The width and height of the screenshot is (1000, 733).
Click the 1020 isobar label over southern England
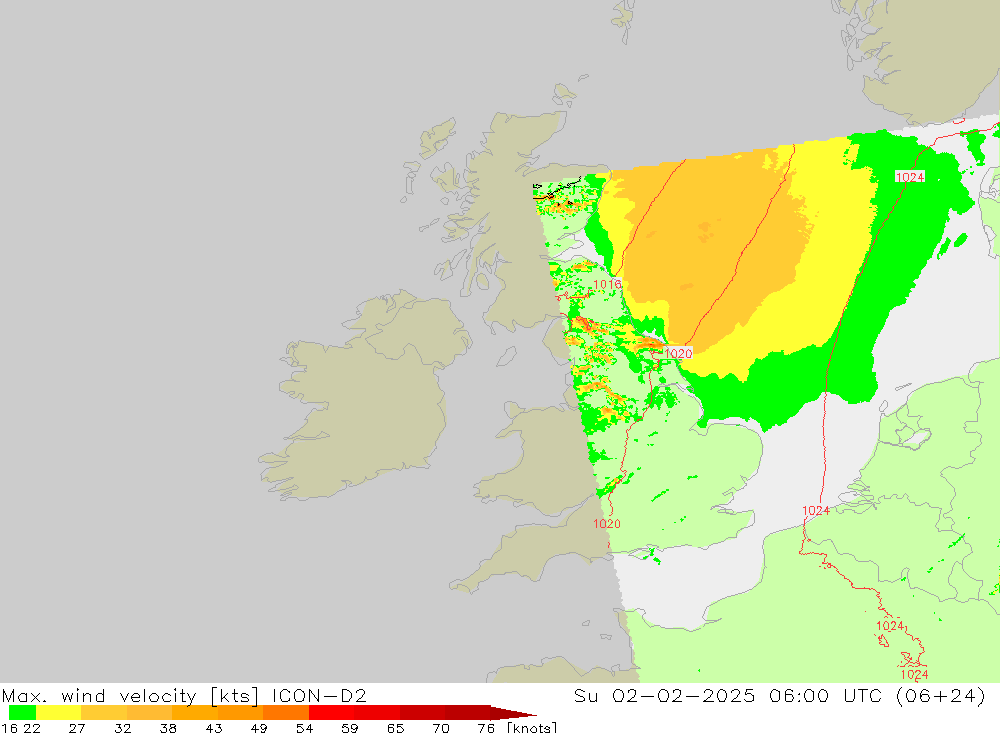[x=607, y=524]
